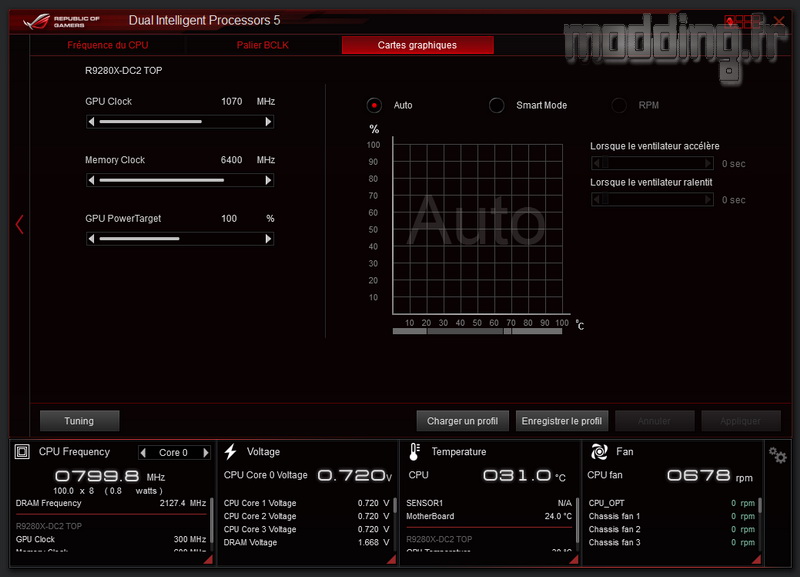Click the right arrow of fan acceleration delay
The image size is (800, 577).
pos(708,163)
